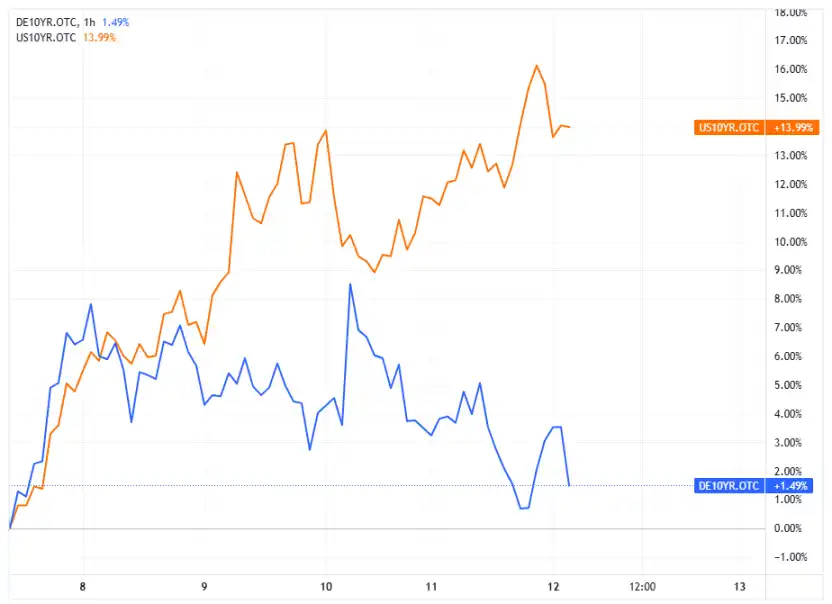
Task: Select the orange US10YR.OTC series tag
Action: pos(727,127)
